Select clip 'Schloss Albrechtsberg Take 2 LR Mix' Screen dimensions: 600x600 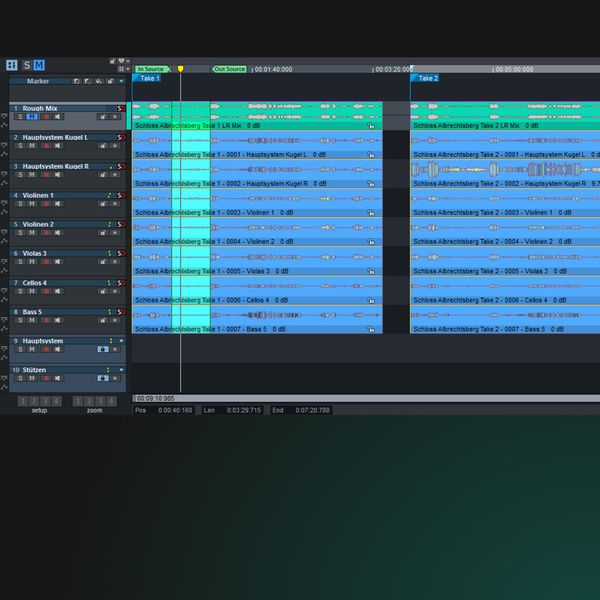[x=505, y=116]
